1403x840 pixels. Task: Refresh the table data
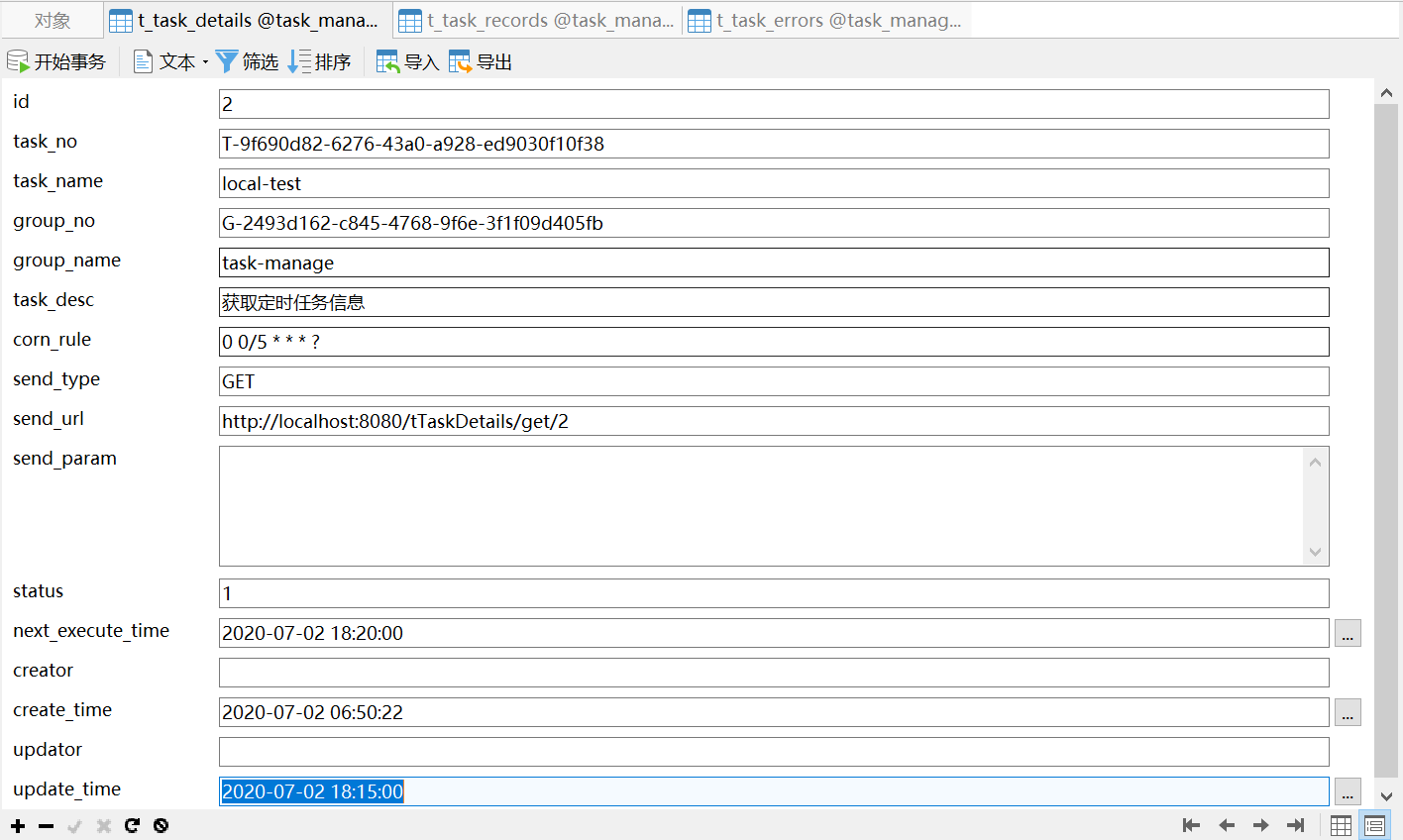(x=132, y=825)
